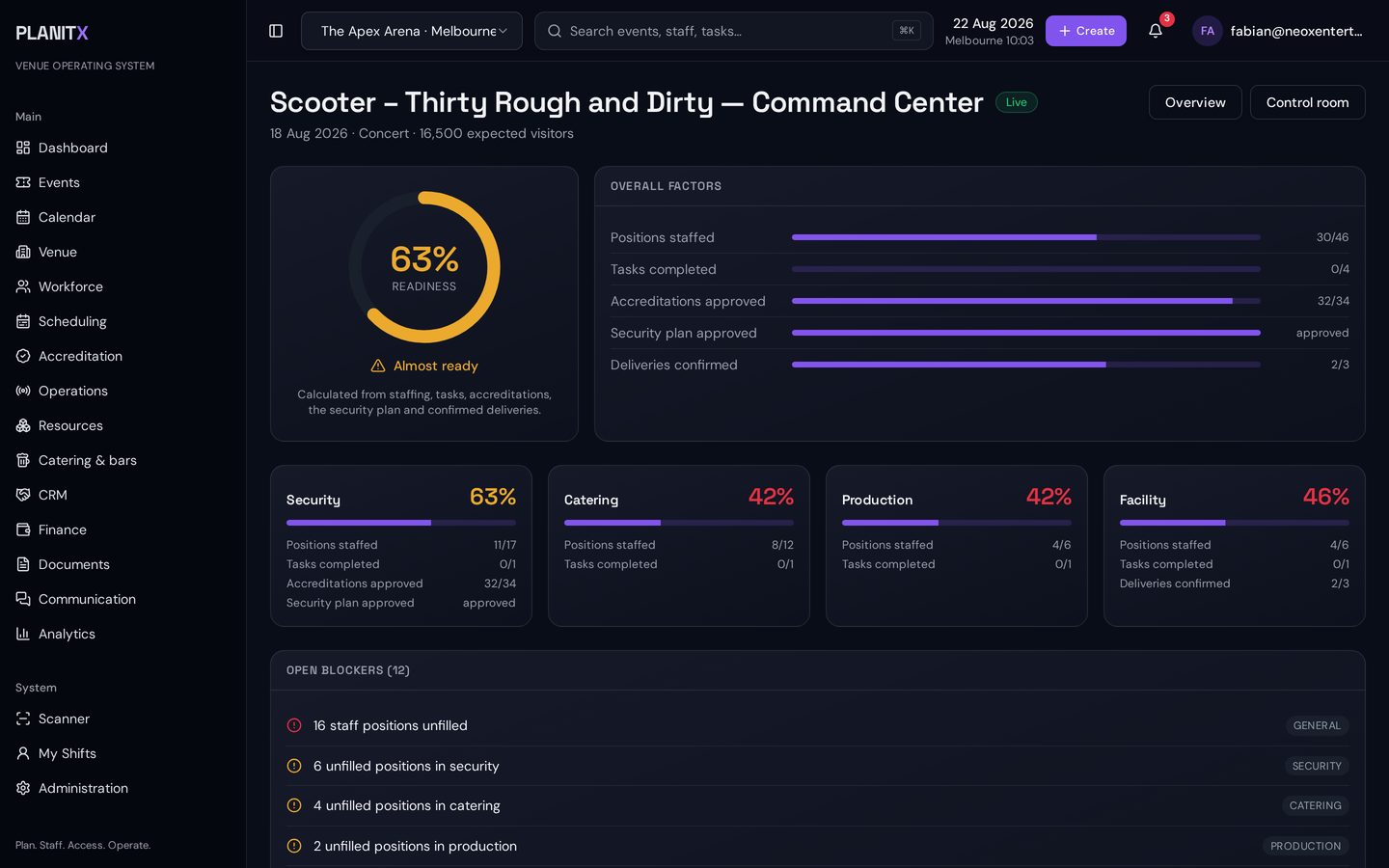Click the Accreditation checkmark icon
Screen dimensions: 1389x868
[23, 356]
